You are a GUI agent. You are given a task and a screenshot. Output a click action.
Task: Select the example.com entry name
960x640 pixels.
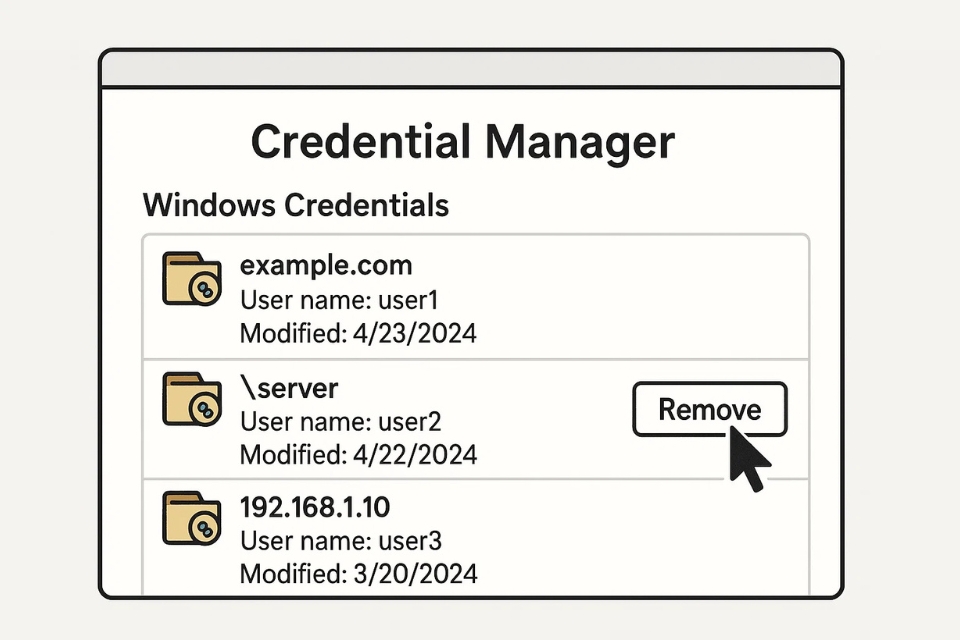(x=326, y=266)
